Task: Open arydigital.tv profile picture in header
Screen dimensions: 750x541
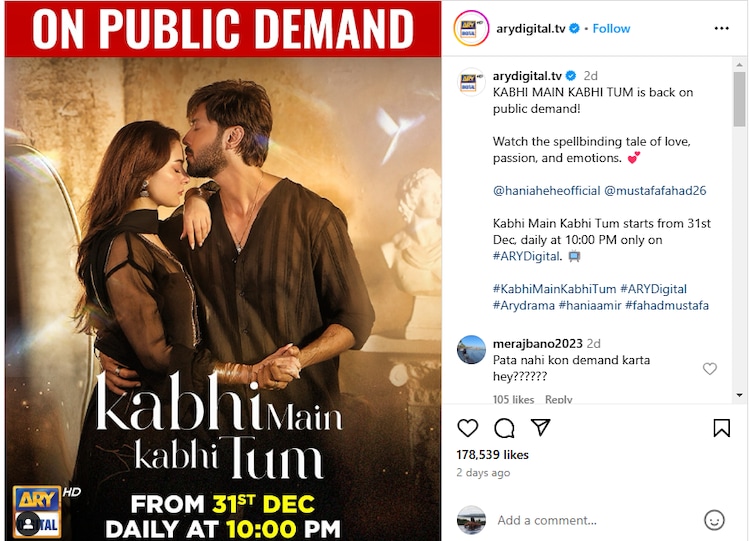Action: tap(471, 29)
